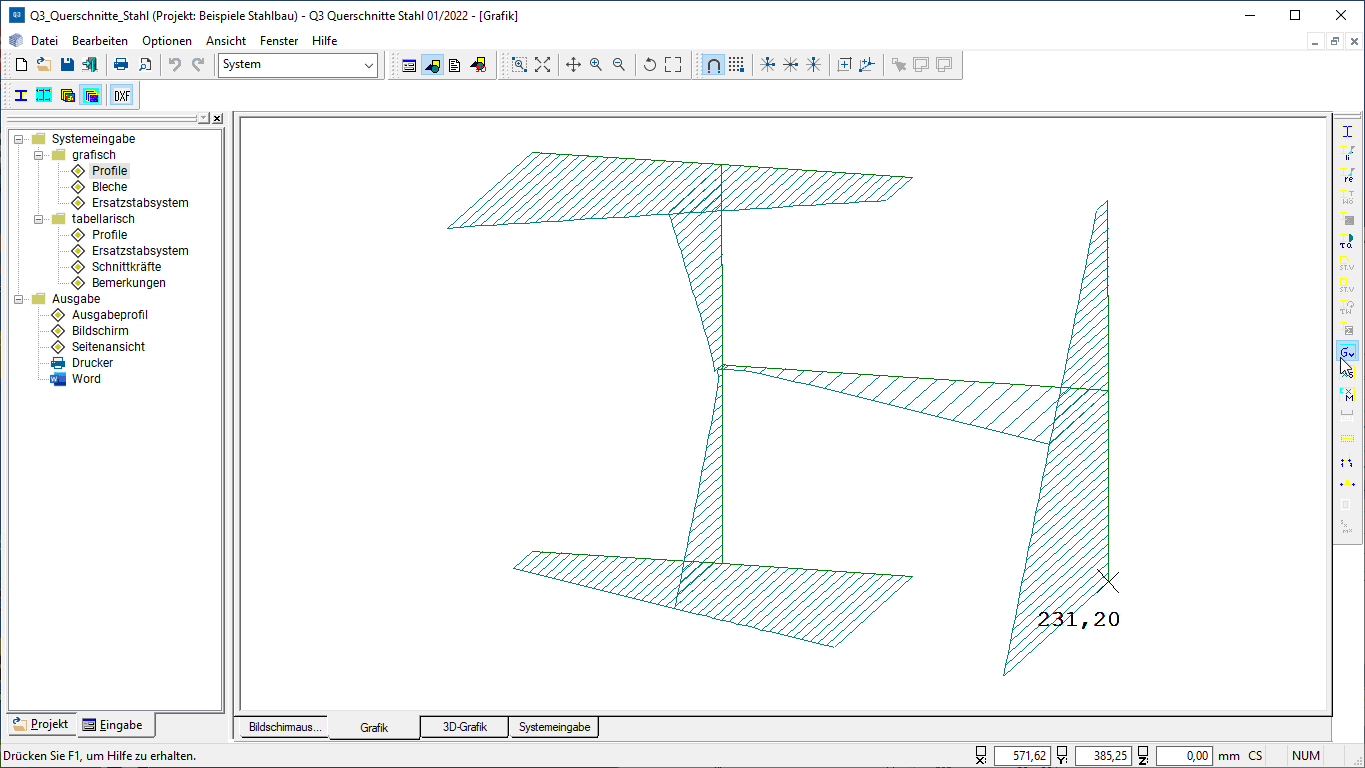Open the Hilfe menu

pos(324,41)
